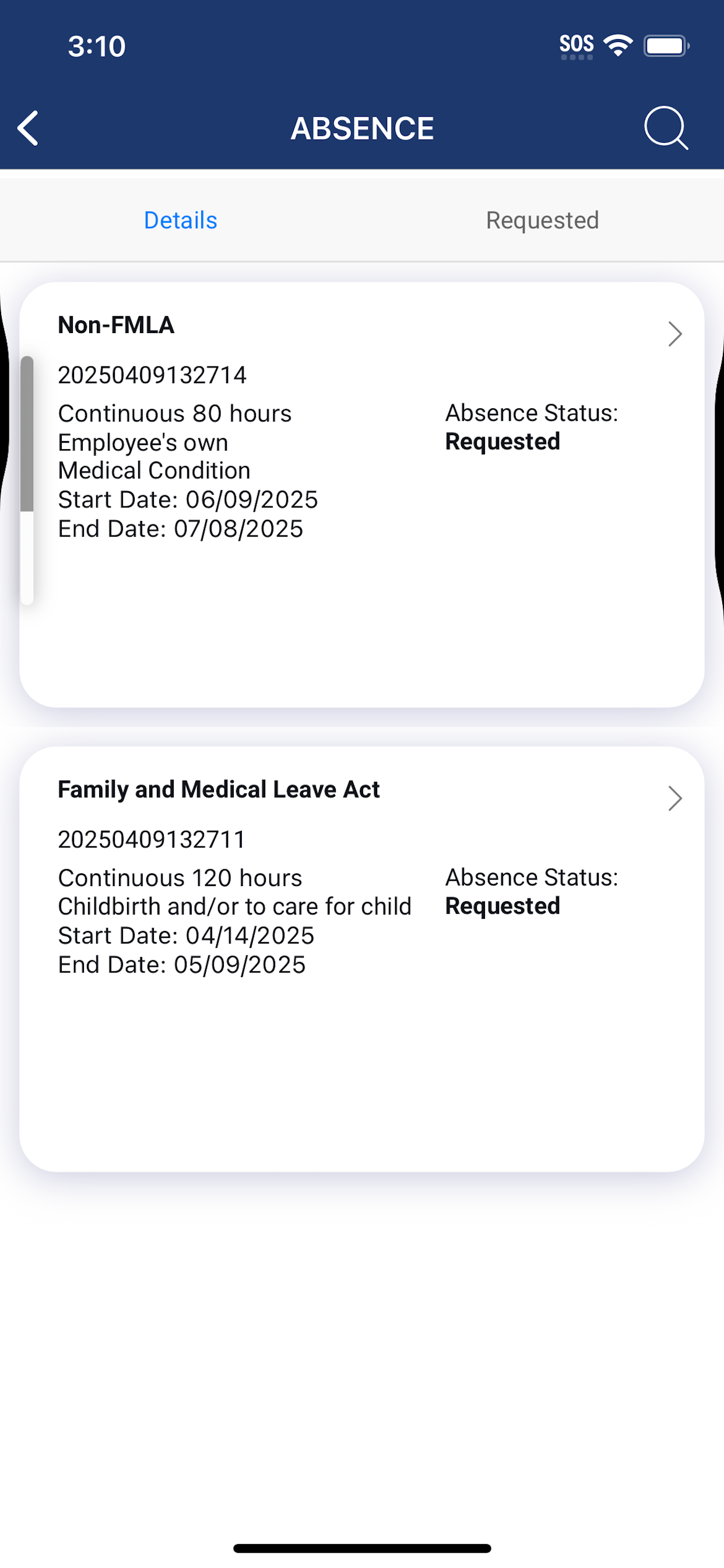724x1568 pixels.
Task: Select absence number 20250409132711
Action: click(x=152, y=839)
